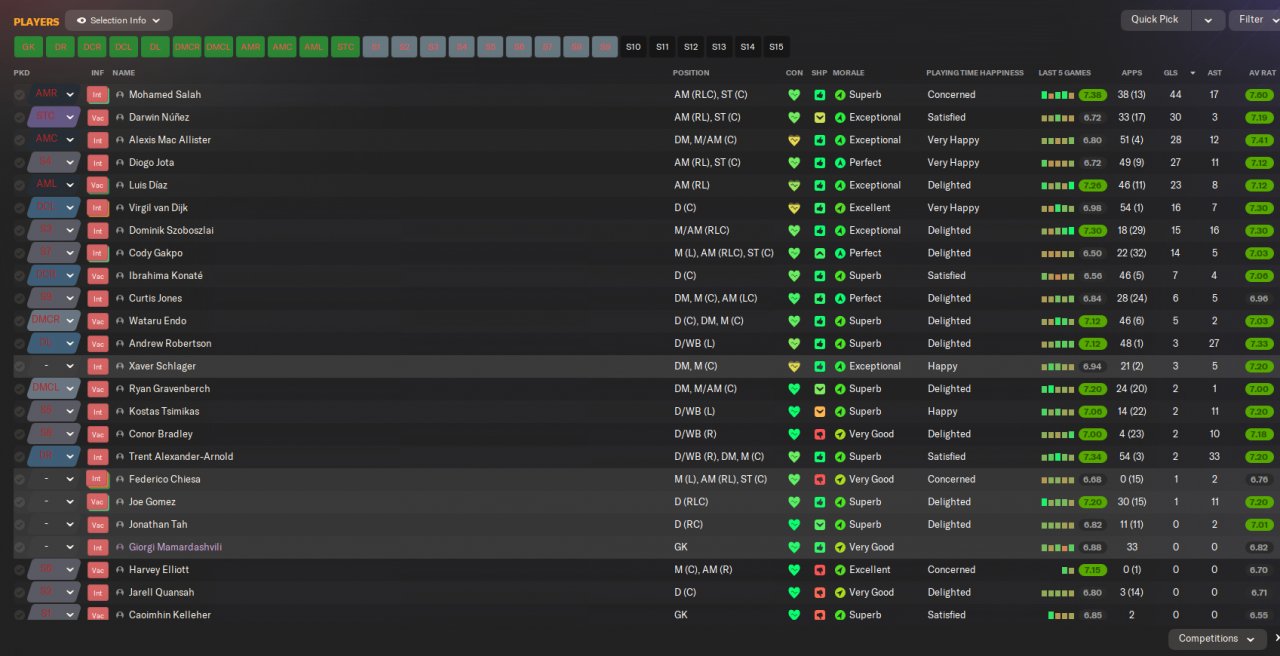1280x656 pixels.
Task: Click Alexis Mac Allister's yellow condition heart
Action: tap(794, 140)
